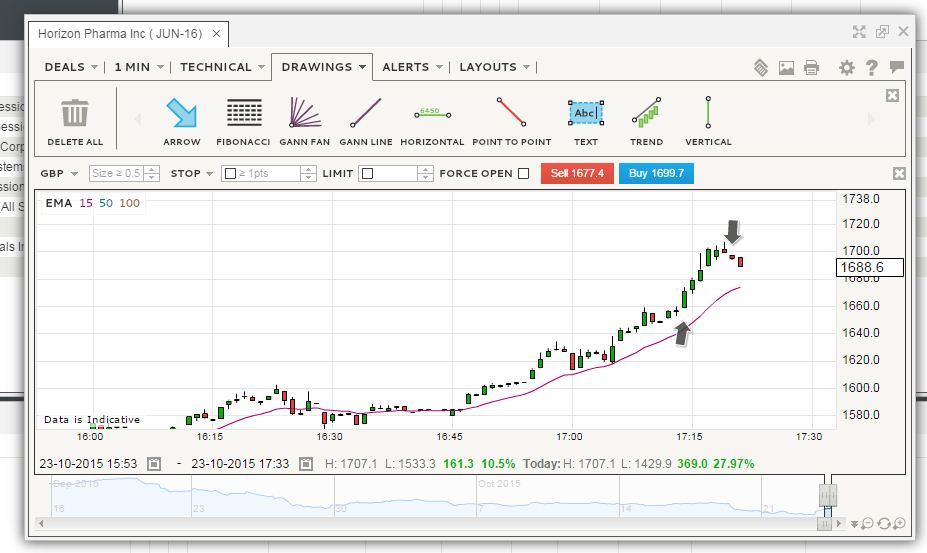
Task: Click the Buy 1699.7 button
Action: [x=656, y=173]
